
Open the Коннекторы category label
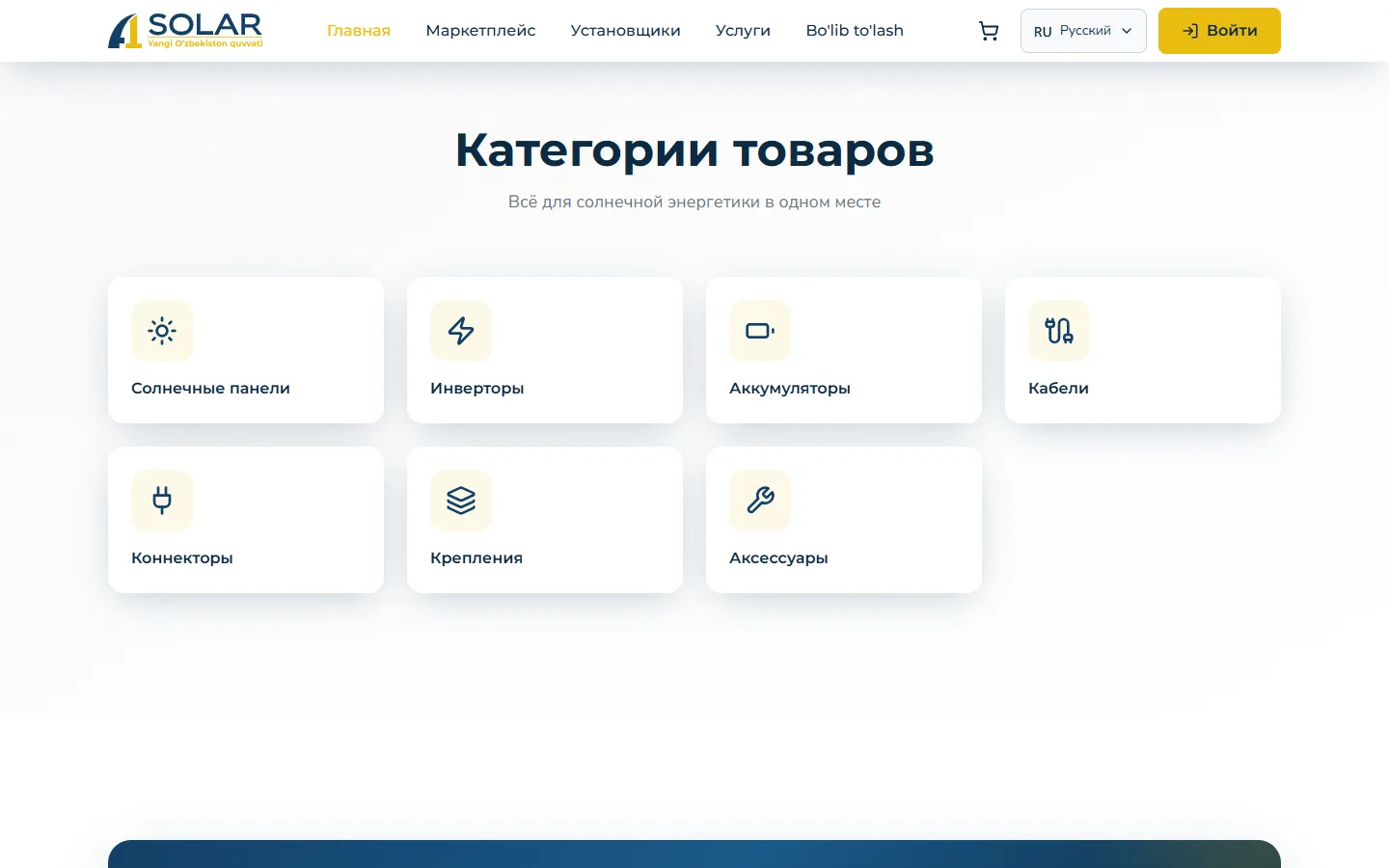pos(182,557)
